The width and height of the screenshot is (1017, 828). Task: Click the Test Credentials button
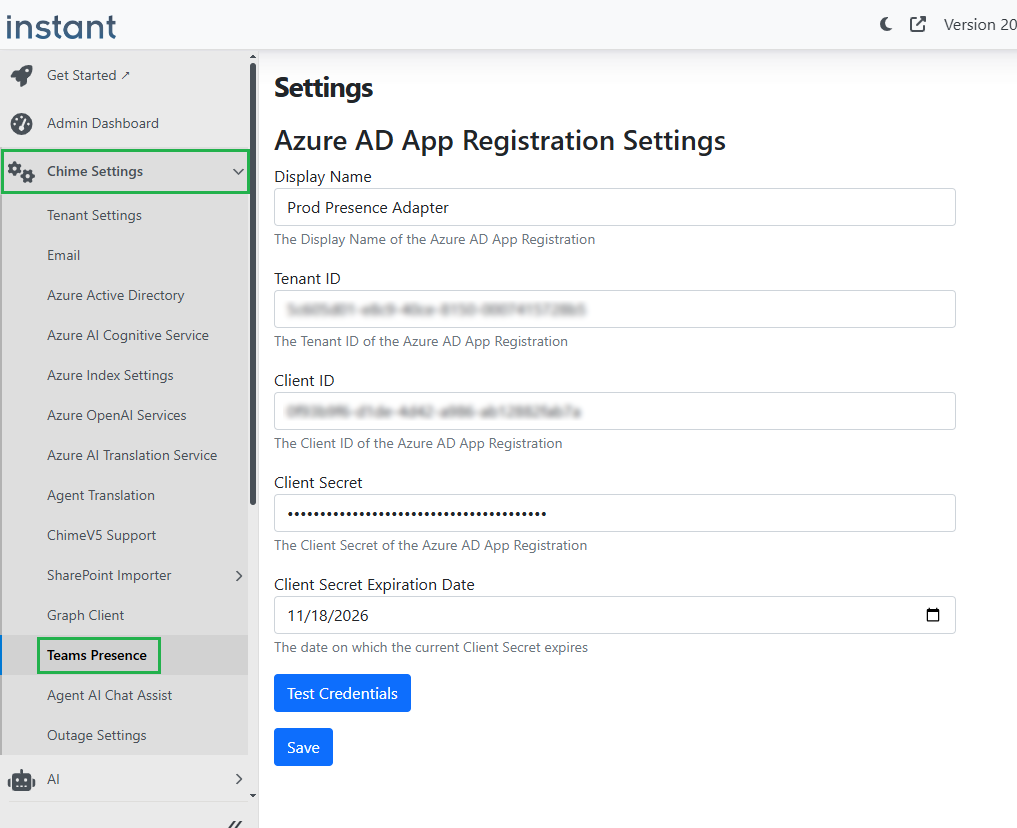click(342, 693)
